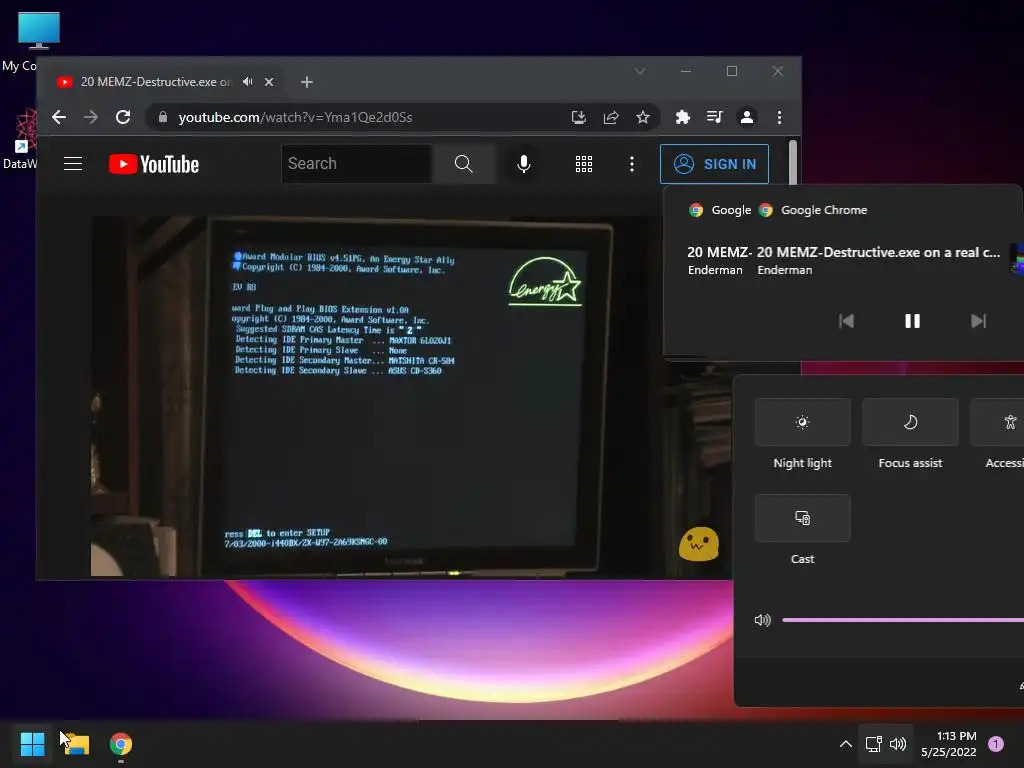Adjust the volume slider

click(903, 620)
